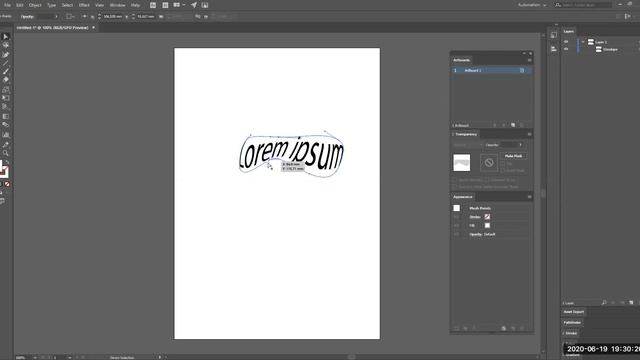Open the Bridge icon in menu bar
Screen dimensions: 640x360
(x=153, y=5)
